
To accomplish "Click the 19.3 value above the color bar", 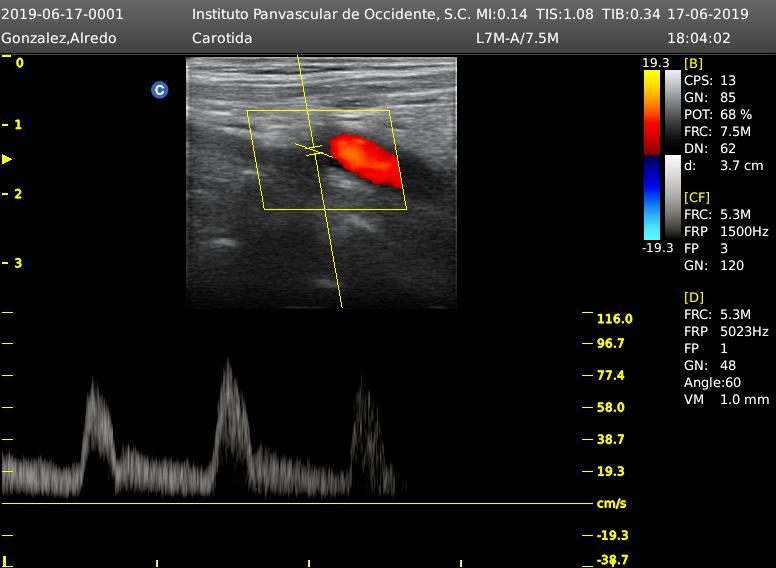I will coord(656,63).
